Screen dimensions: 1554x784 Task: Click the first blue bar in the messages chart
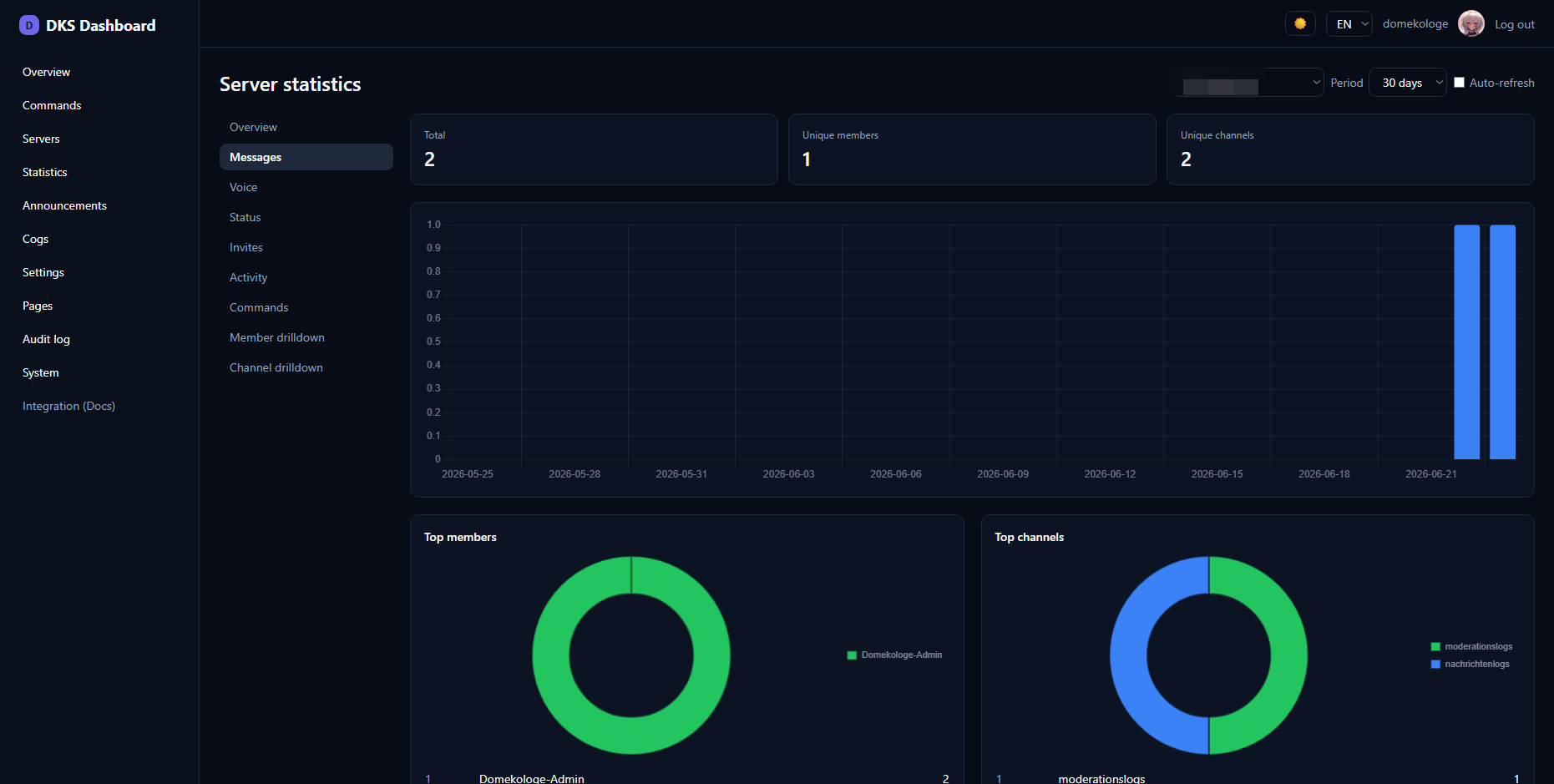click(x=1467, y=342)
